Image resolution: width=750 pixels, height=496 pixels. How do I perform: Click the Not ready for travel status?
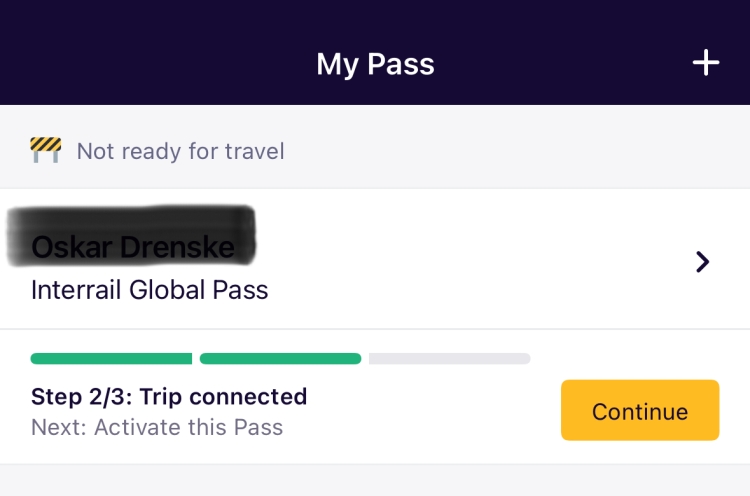(x=180, y=151)
